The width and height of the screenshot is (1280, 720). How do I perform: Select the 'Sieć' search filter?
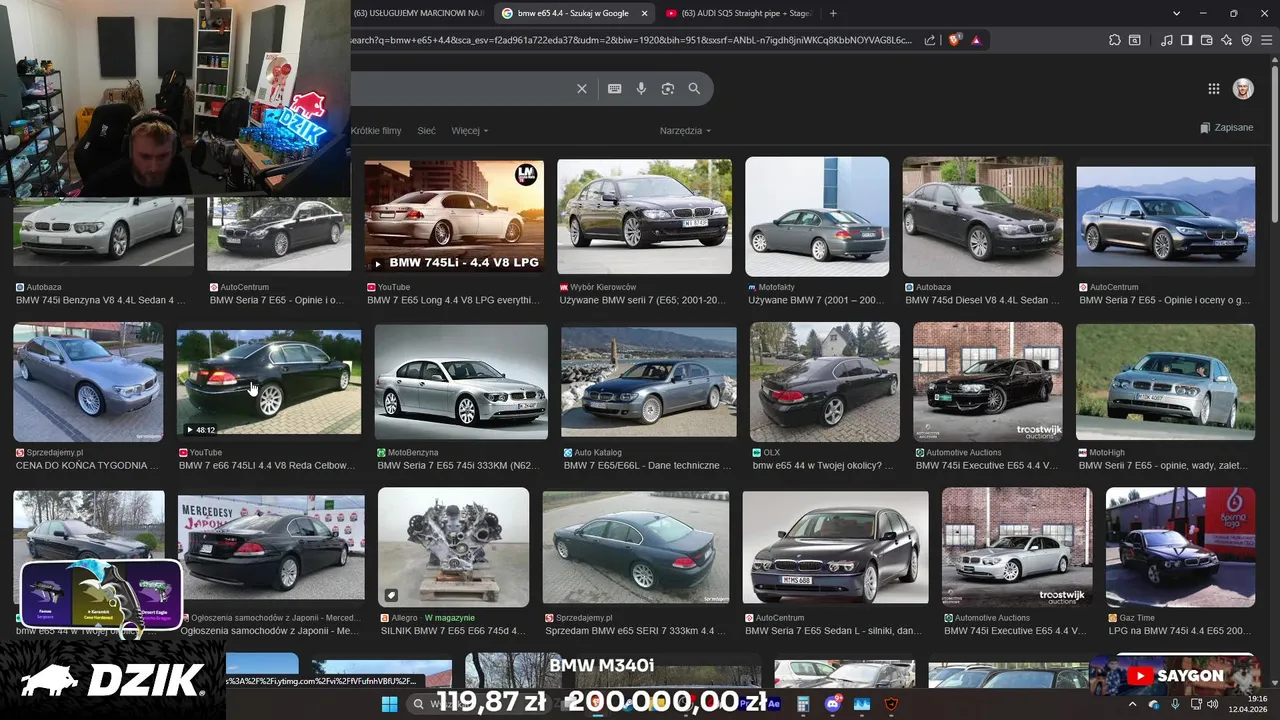pos(426,131)
